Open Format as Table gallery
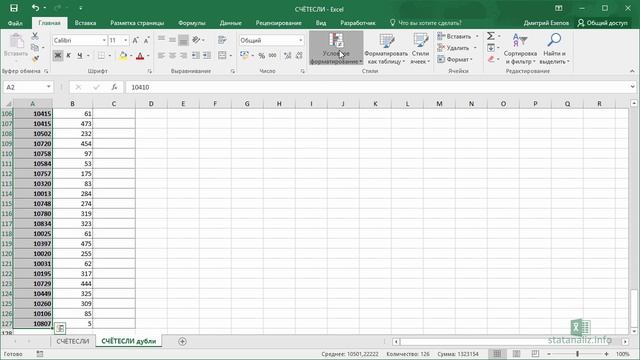This screenshot has height=360, width=640. point(386,48)
